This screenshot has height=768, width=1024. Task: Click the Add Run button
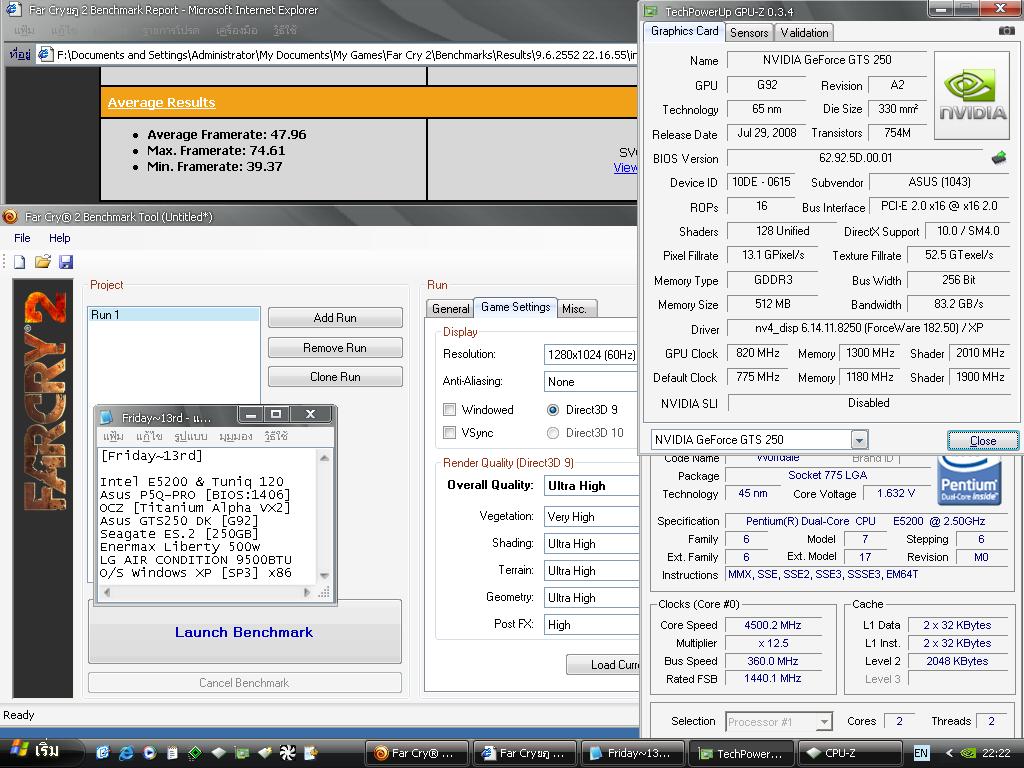(335, 318)
